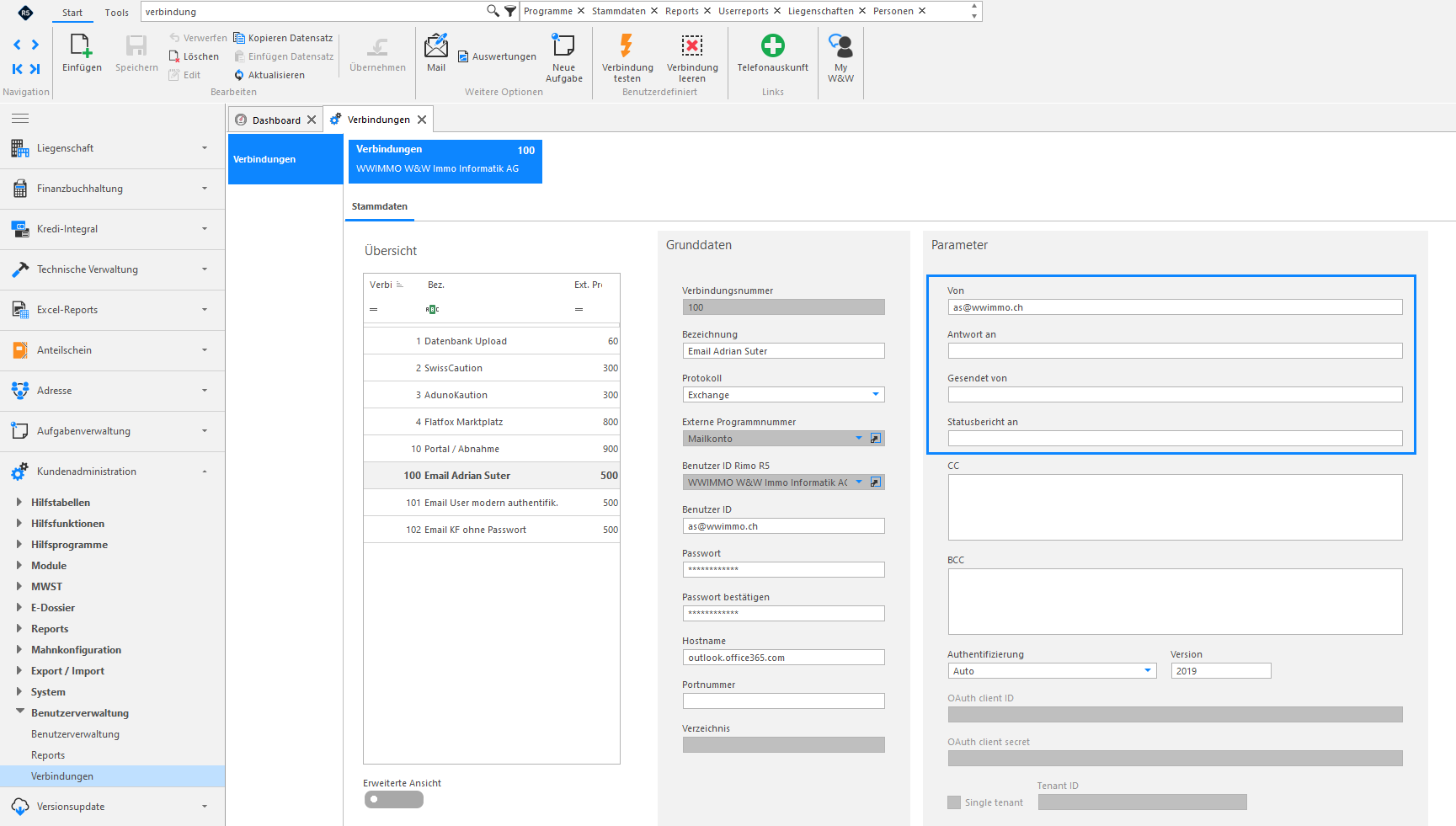Click the Löschen button
The height and width of the screenshot is (826, 1456).
click(195, 56)
